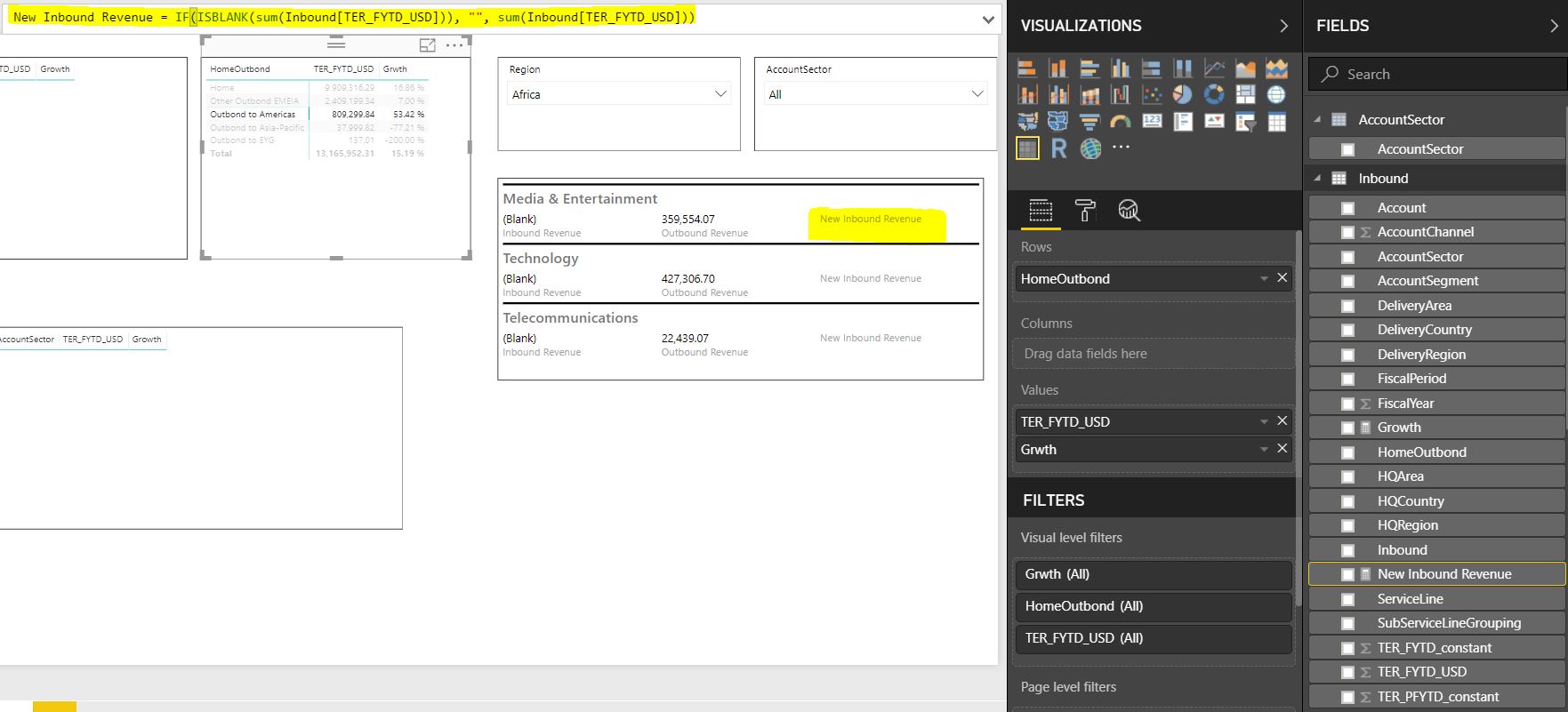This screenshot has height=712, width=1568.
Task: Select the area chart visualization
Action: click(x=1245, y=68)
